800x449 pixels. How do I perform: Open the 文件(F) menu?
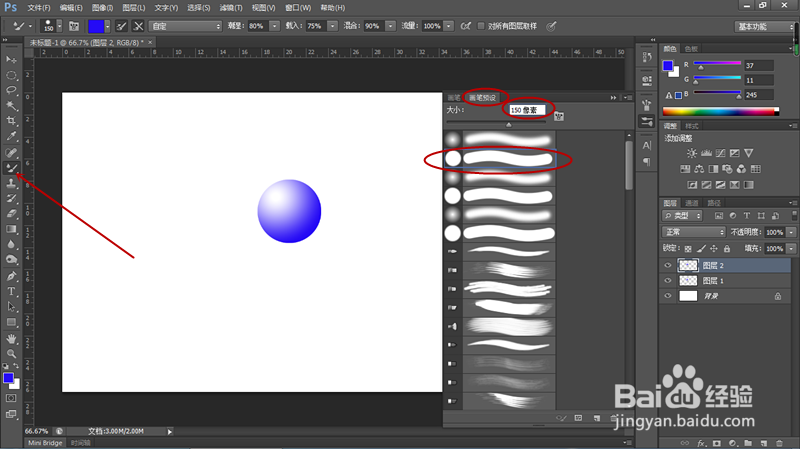[x=39, y=8]
